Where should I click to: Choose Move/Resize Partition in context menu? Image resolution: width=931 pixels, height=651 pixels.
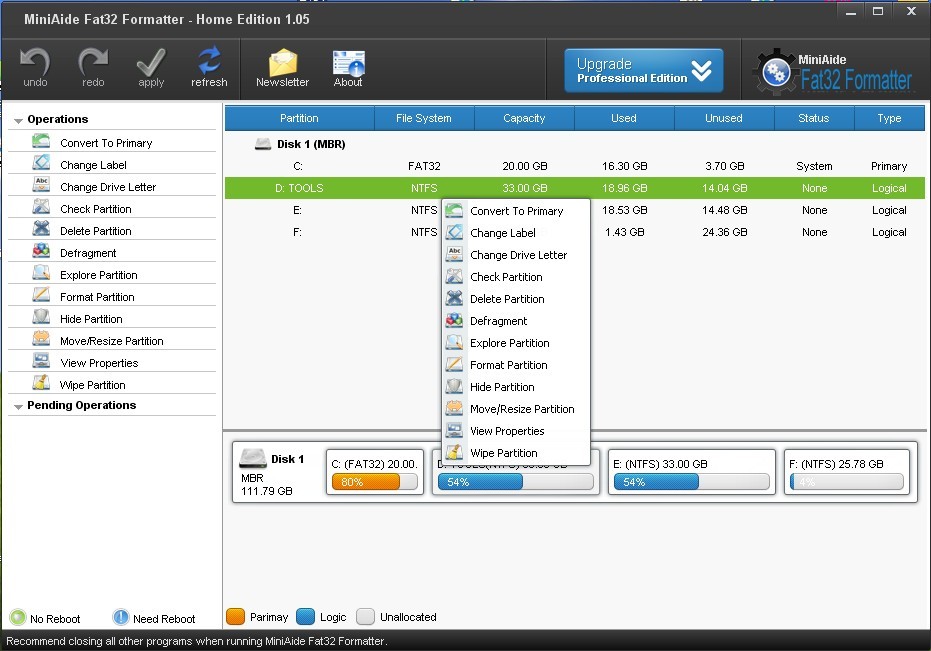click(516, 409)
